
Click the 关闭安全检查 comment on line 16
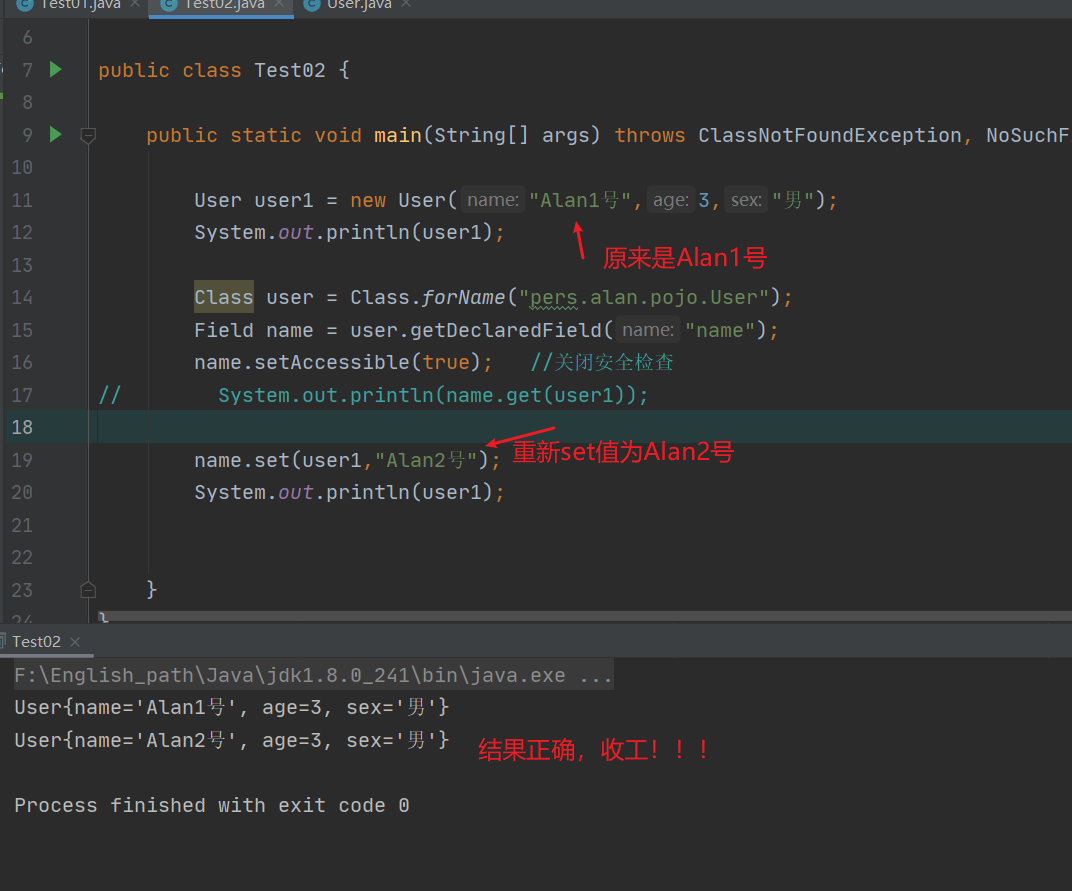click(602, 362)
